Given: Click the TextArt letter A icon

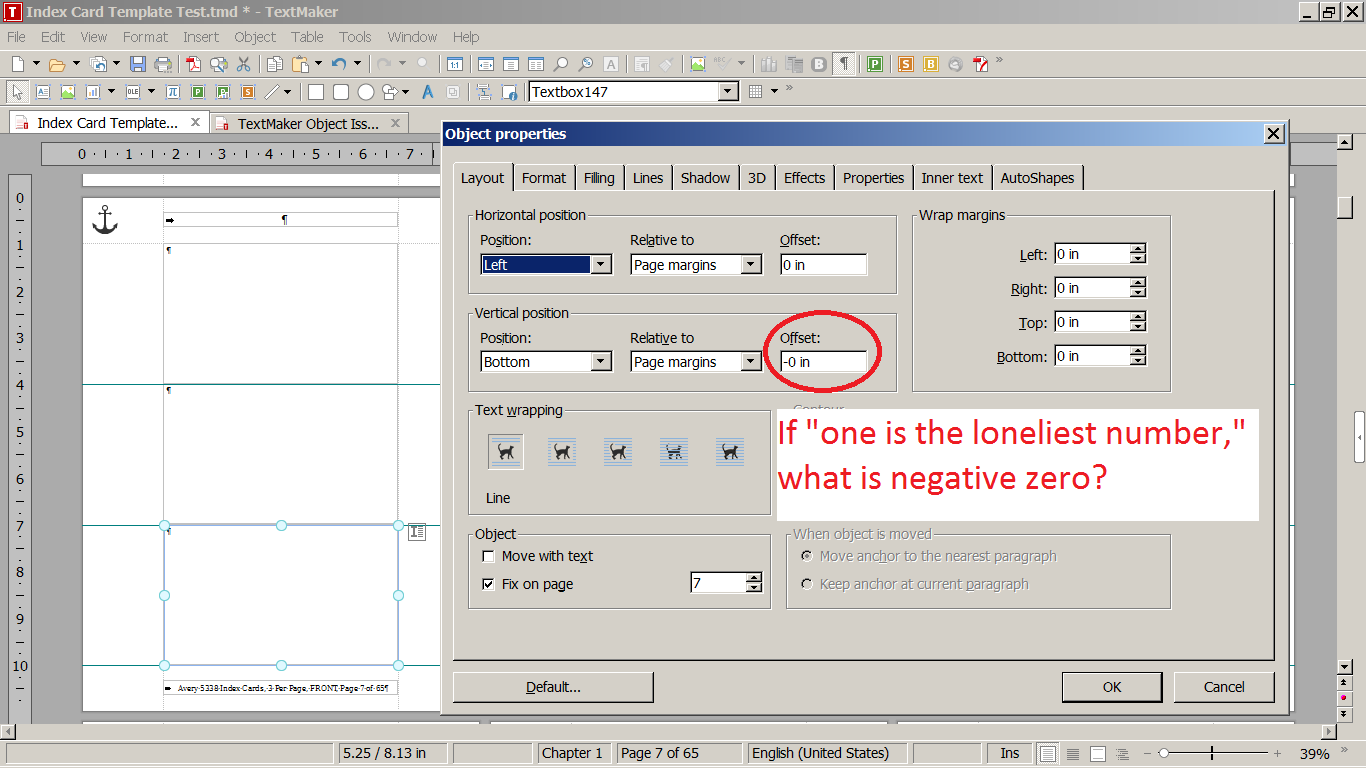Looking at the screenshot, I should 427,92.
